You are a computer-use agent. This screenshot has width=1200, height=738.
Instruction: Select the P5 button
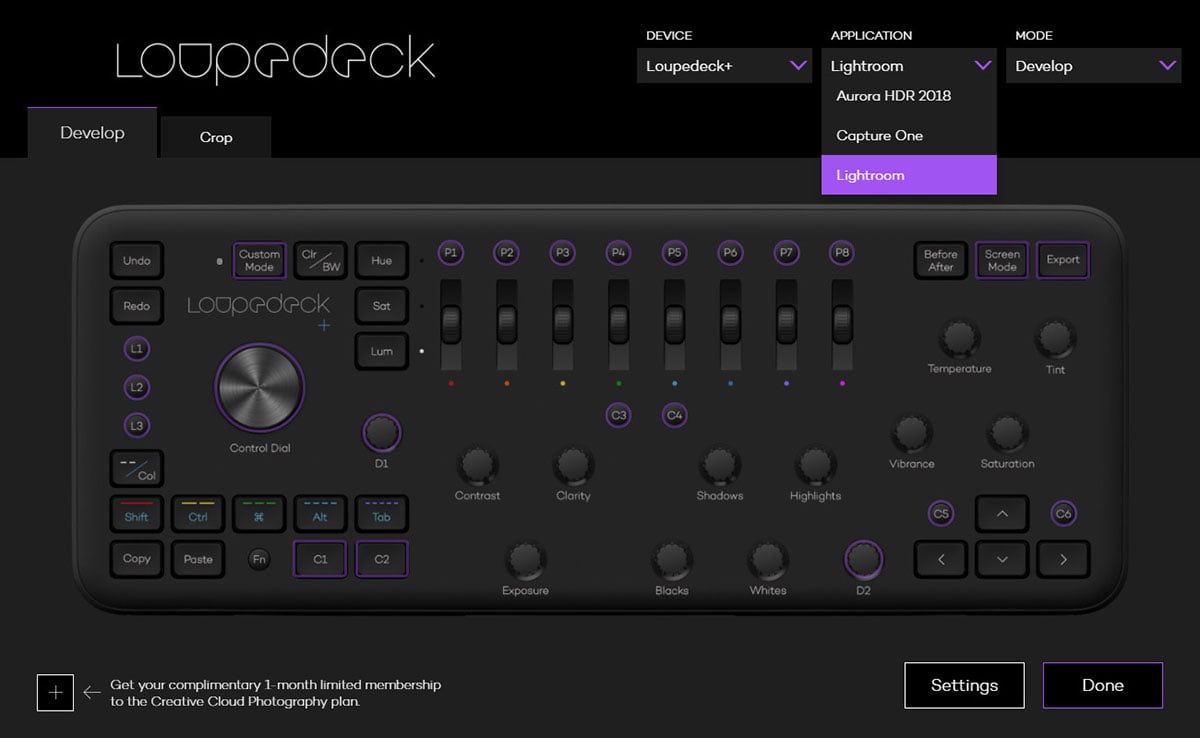(x=675, y=253)
